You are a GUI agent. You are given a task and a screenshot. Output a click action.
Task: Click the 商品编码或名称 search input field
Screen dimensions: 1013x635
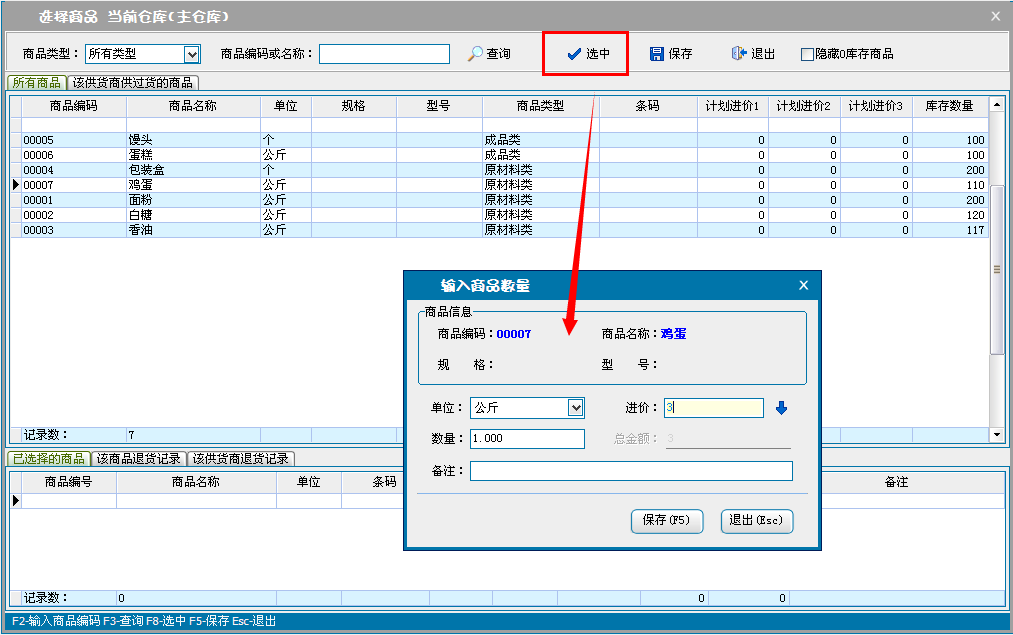tap(384, 54)
